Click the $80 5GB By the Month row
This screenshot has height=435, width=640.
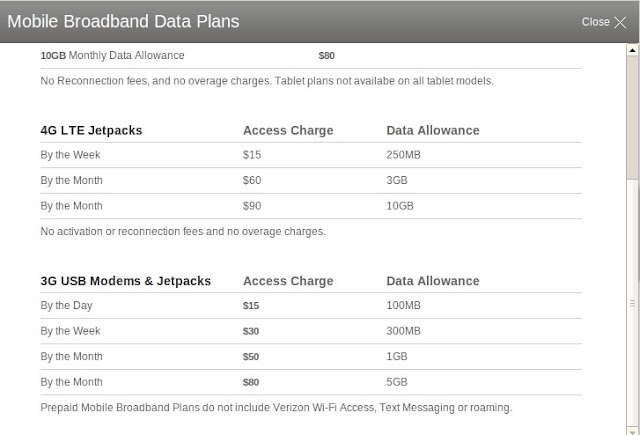(311, 382)
